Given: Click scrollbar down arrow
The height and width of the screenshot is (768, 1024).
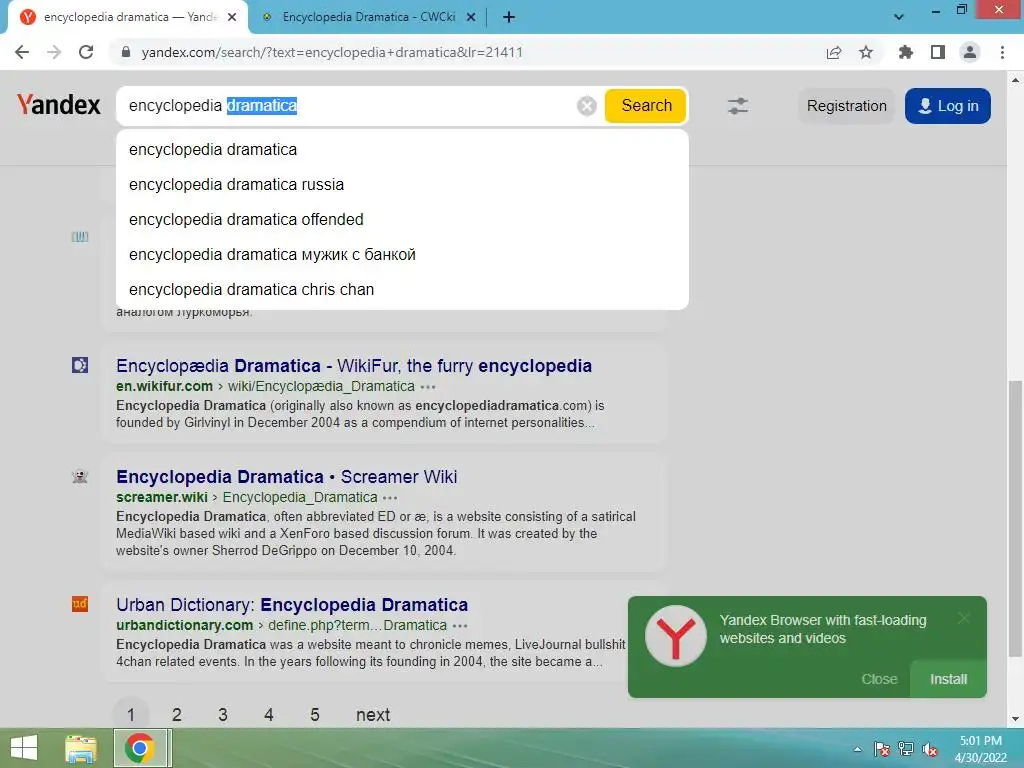Looking at the screenshot, I should coord(1015,719).
